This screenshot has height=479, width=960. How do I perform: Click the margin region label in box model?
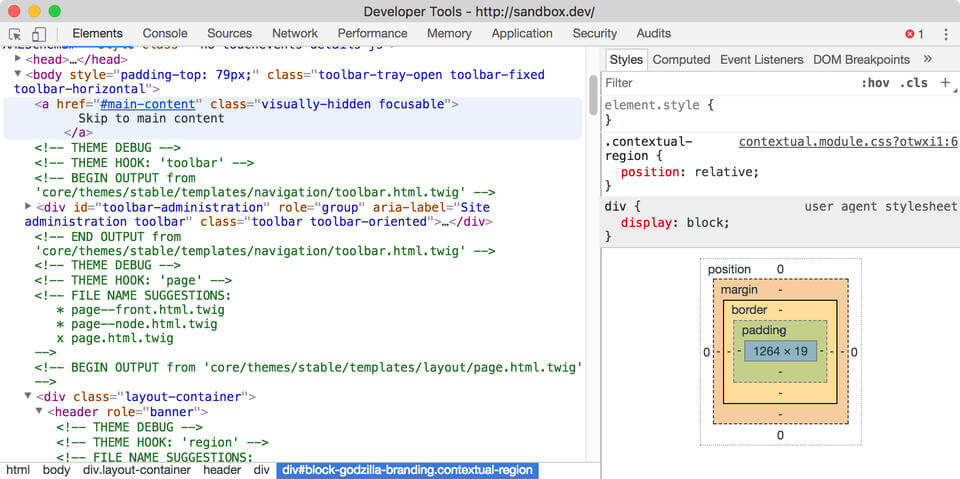(739, 289)
